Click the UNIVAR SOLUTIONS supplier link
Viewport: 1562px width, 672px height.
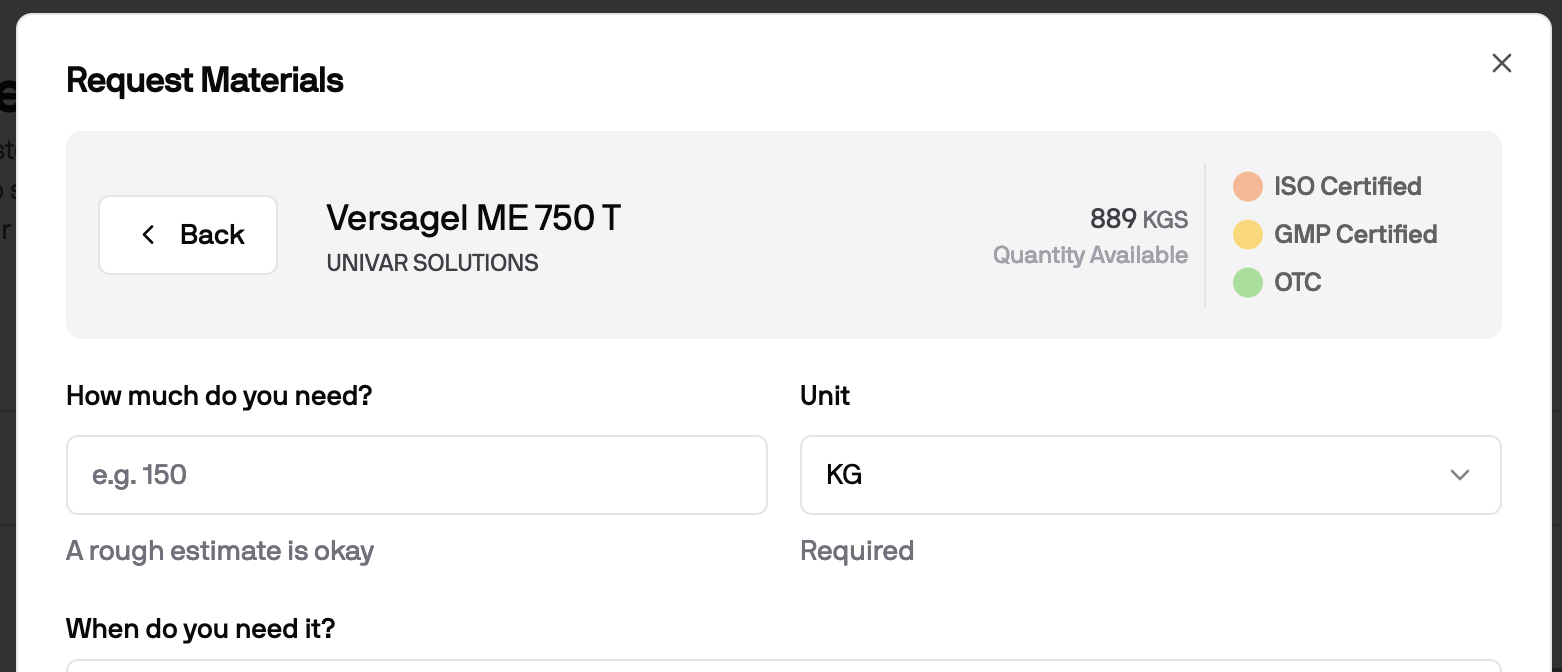(432, 262)
